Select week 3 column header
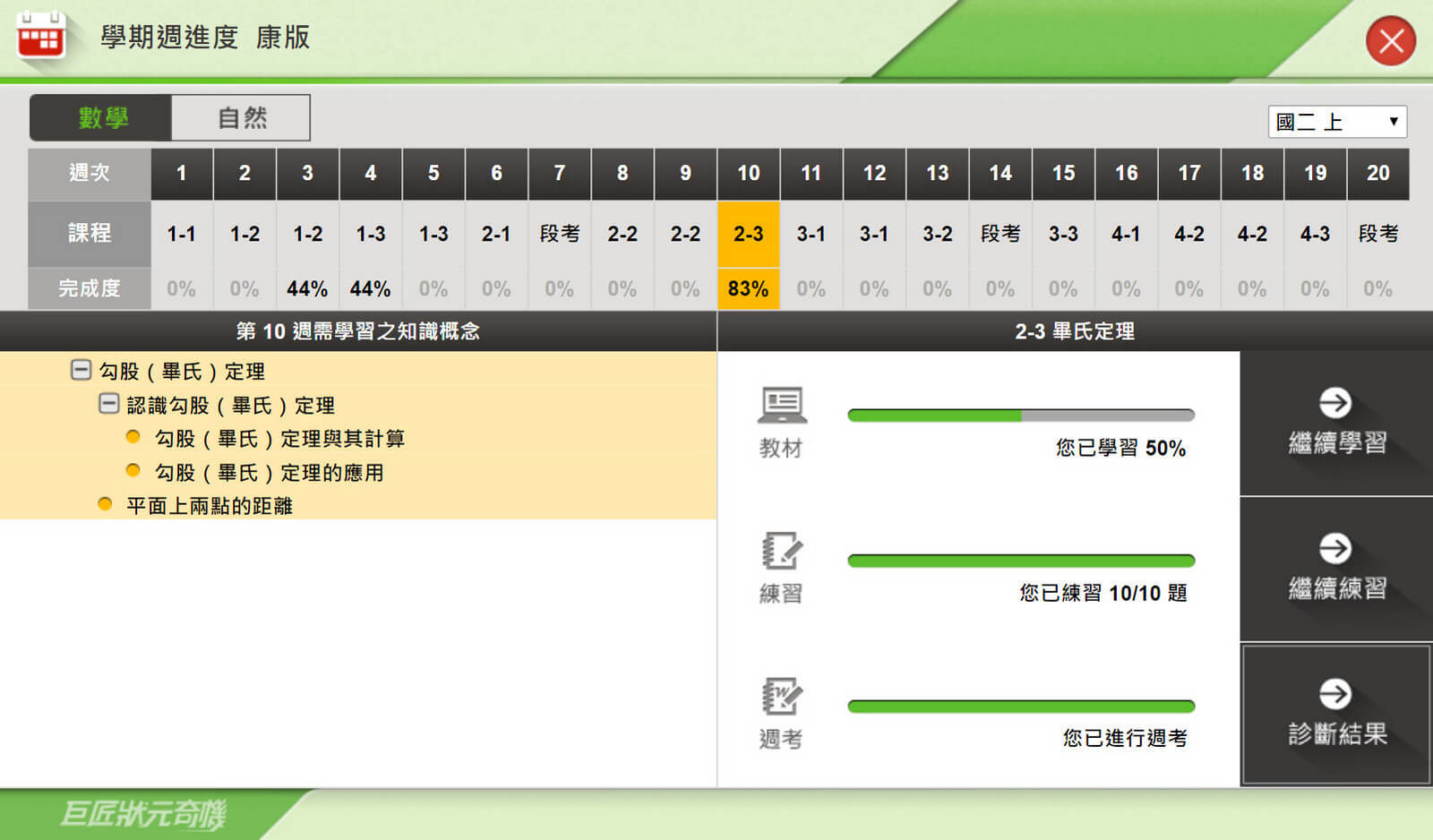This screenshot has height=840, width=1433. (x=307, y=174)
